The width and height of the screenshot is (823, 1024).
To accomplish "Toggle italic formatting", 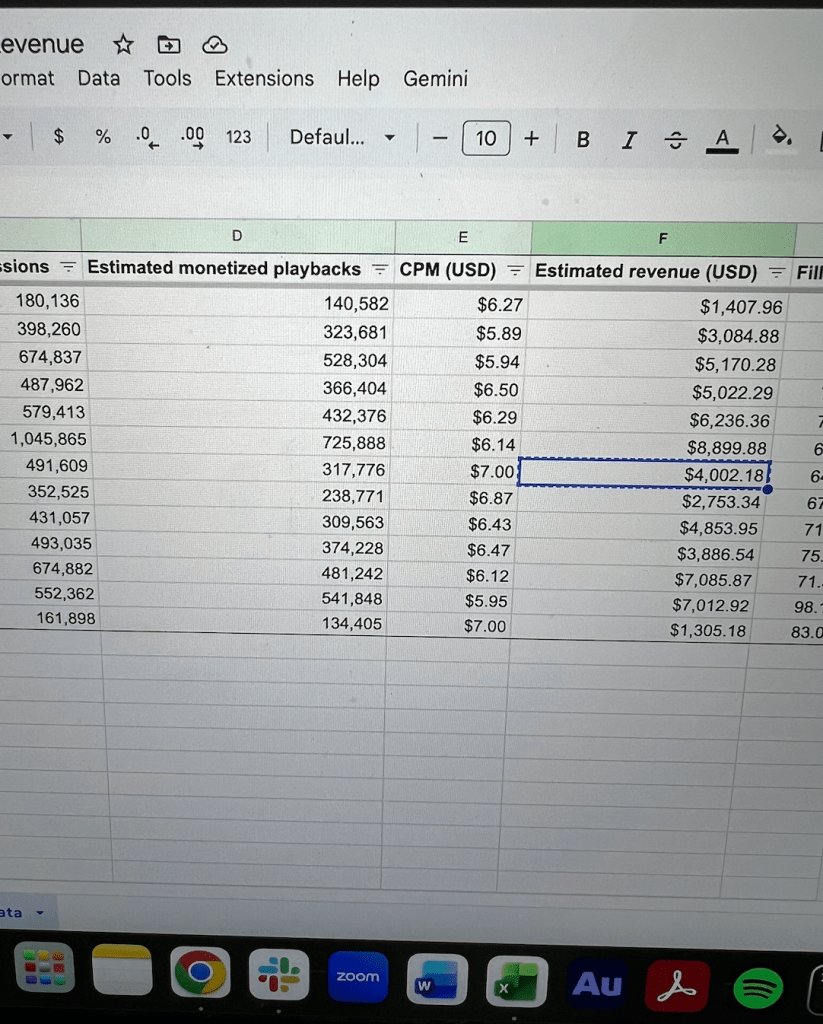I will pos(628,139).
